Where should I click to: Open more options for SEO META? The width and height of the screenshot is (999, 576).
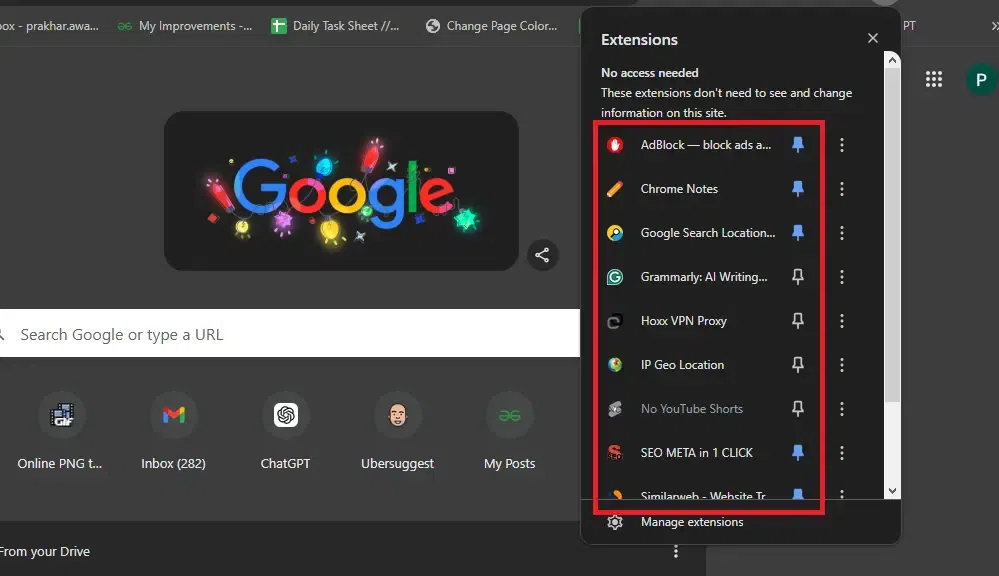pos(842,452)
